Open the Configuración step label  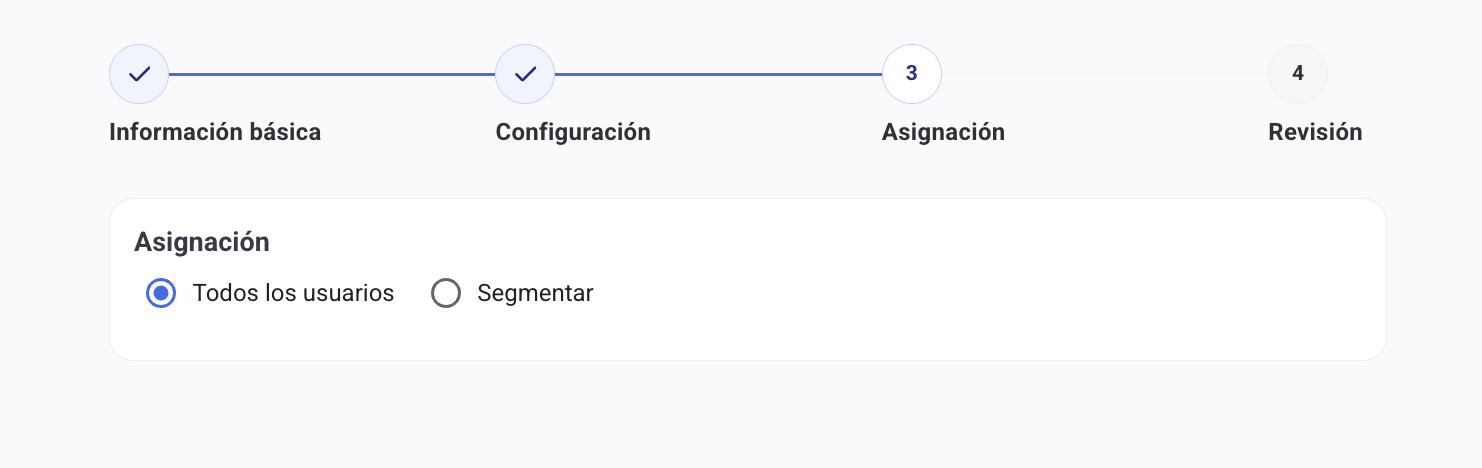[573, 132]
